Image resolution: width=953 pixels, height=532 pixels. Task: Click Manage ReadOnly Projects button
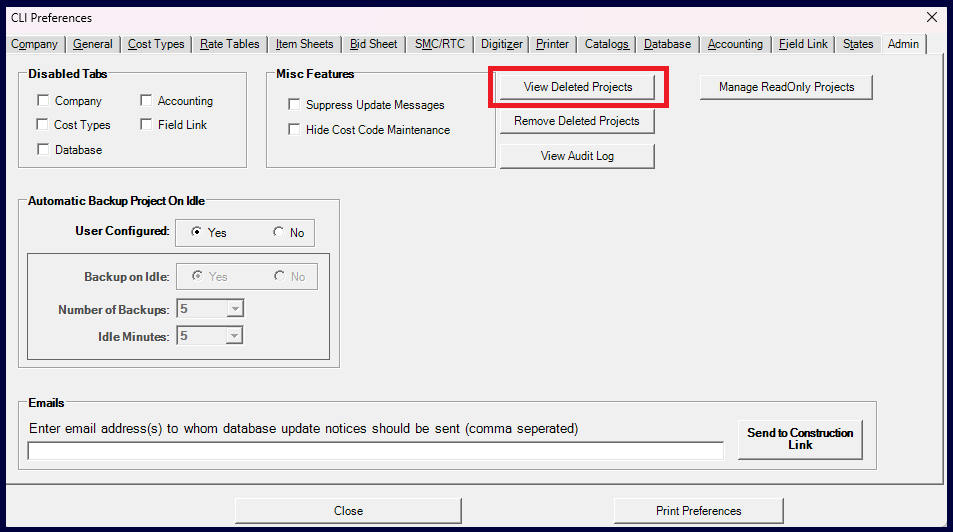(786, 87)
